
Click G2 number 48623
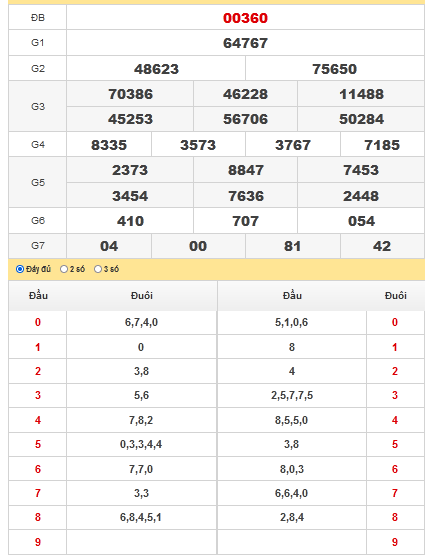click(x=156, y=69)
